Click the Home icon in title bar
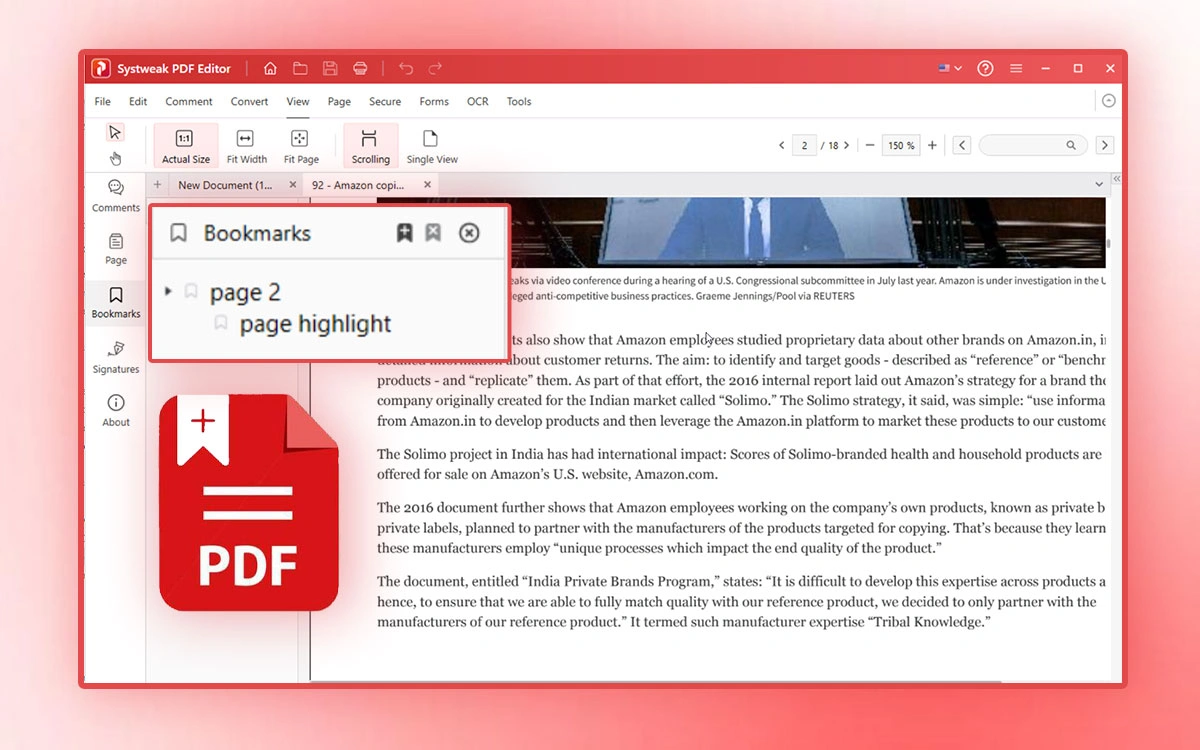1200x750 pixels. click(270, 68)
